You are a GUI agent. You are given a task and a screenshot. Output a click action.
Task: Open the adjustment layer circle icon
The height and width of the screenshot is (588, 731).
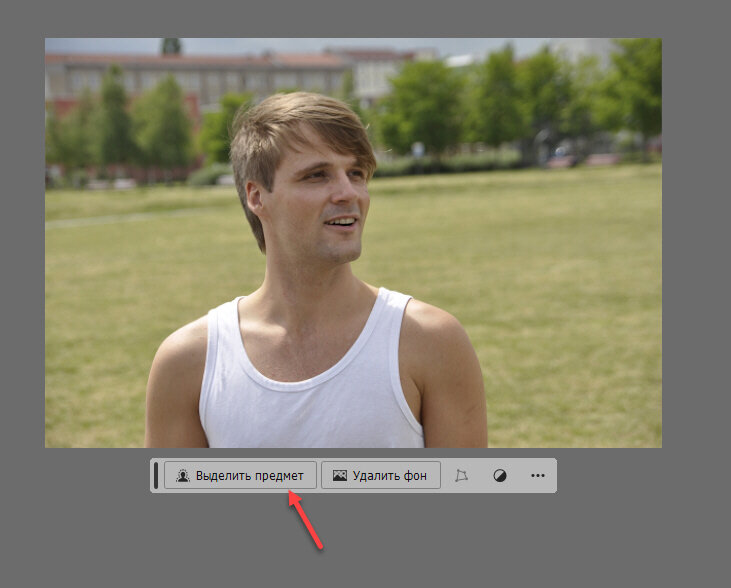[x=500, y=476]
